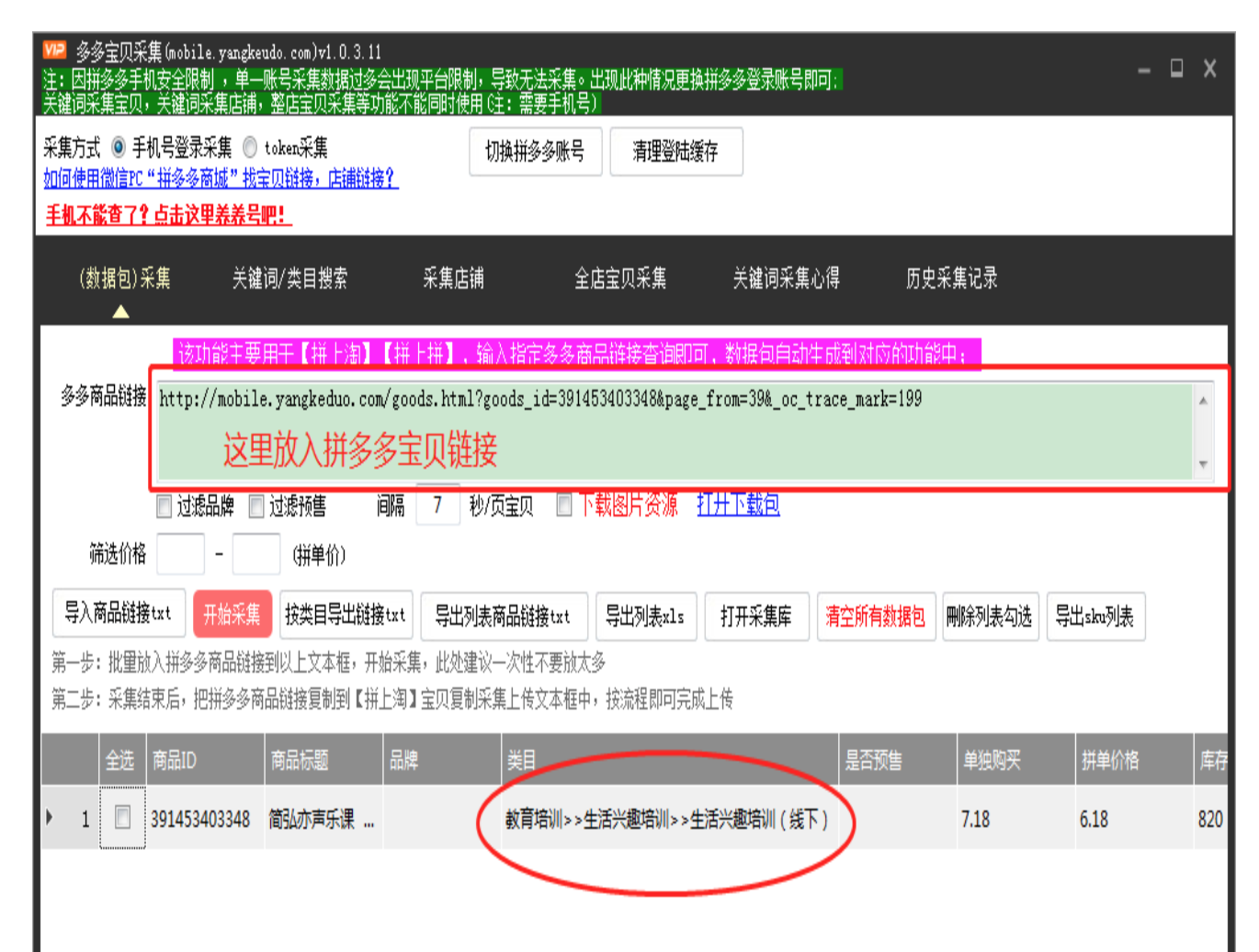The height and width of the screenshot is (952, 1259).
Task: Click 清理登陆缓存 button
Action: coord(675,152)
